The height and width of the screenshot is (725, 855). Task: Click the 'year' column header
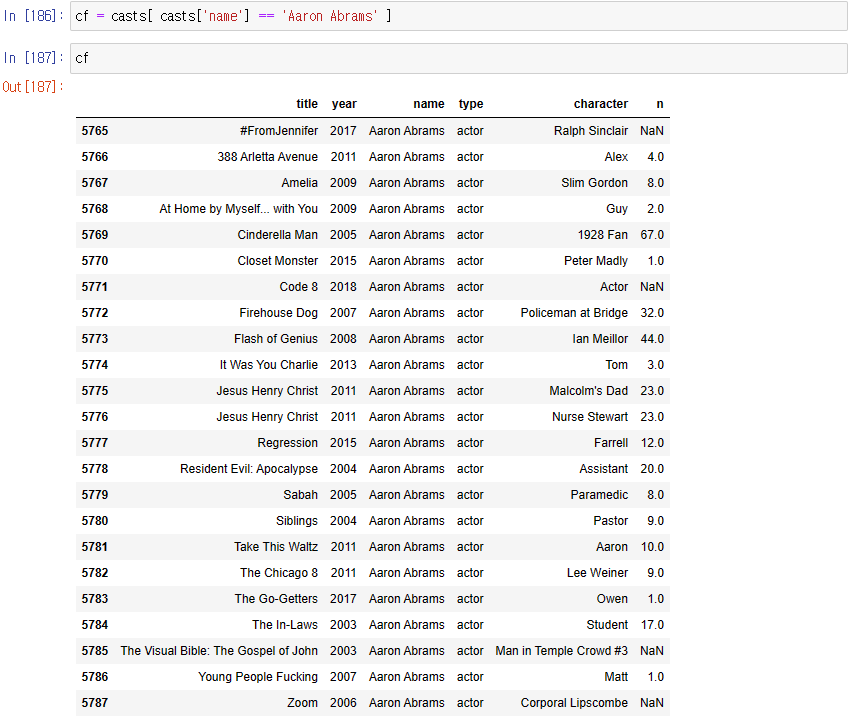(x=344, y=104)
